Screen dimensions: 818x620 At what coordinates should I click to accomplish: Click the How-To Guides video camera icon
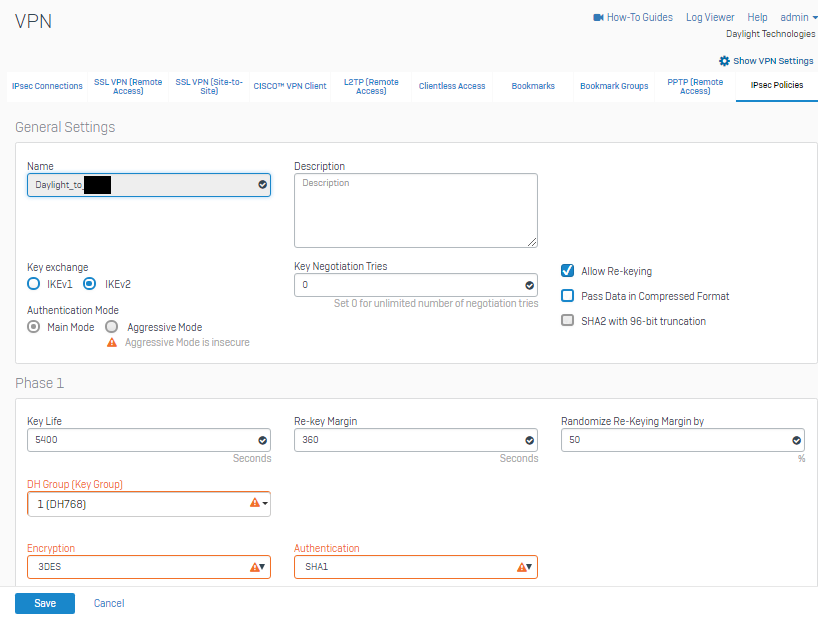point(598,18)
